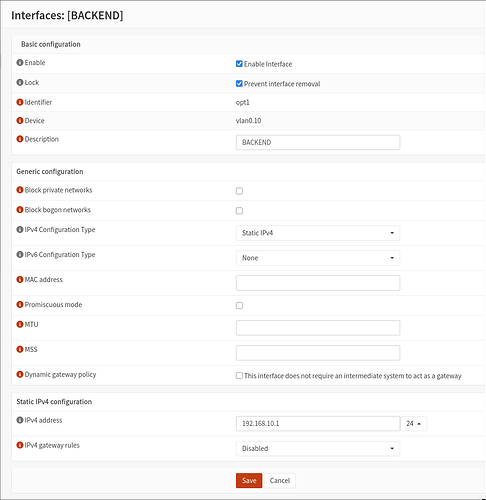Image resolution: width=486 pixels, height=500 pixels.
Task: Click the Cancel button
Action: (280, 481)
